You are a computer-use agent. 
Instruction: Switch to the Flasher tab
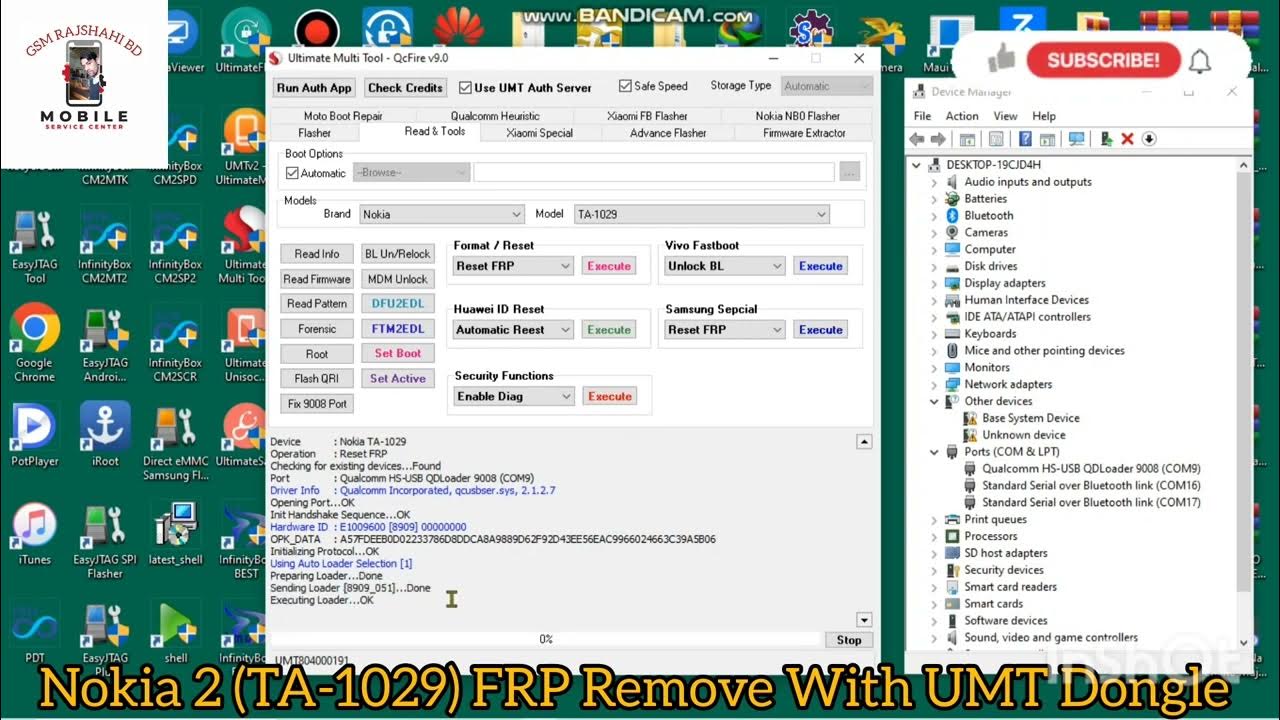[314, 133]
